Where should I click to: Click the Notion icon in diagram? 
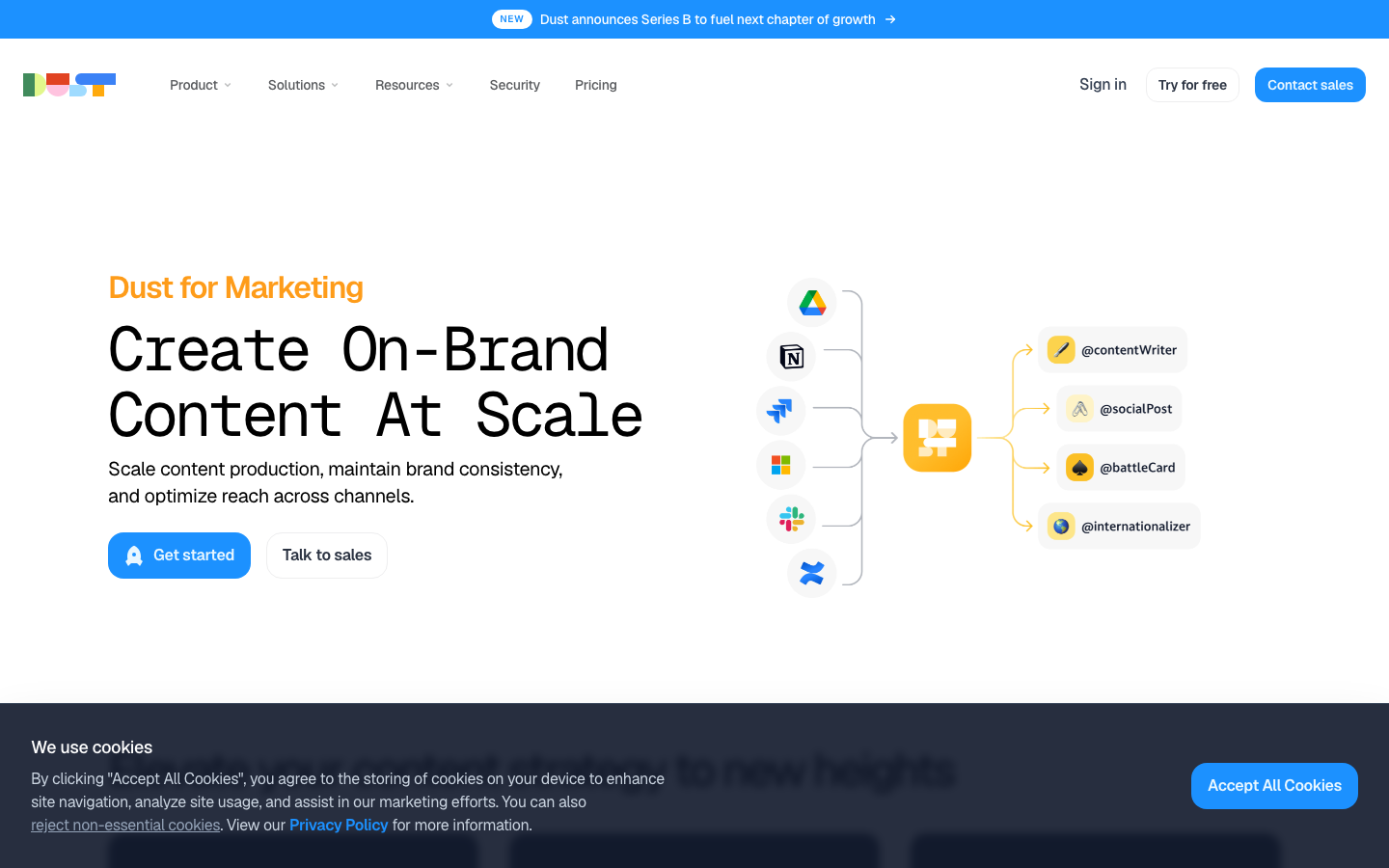791,357
